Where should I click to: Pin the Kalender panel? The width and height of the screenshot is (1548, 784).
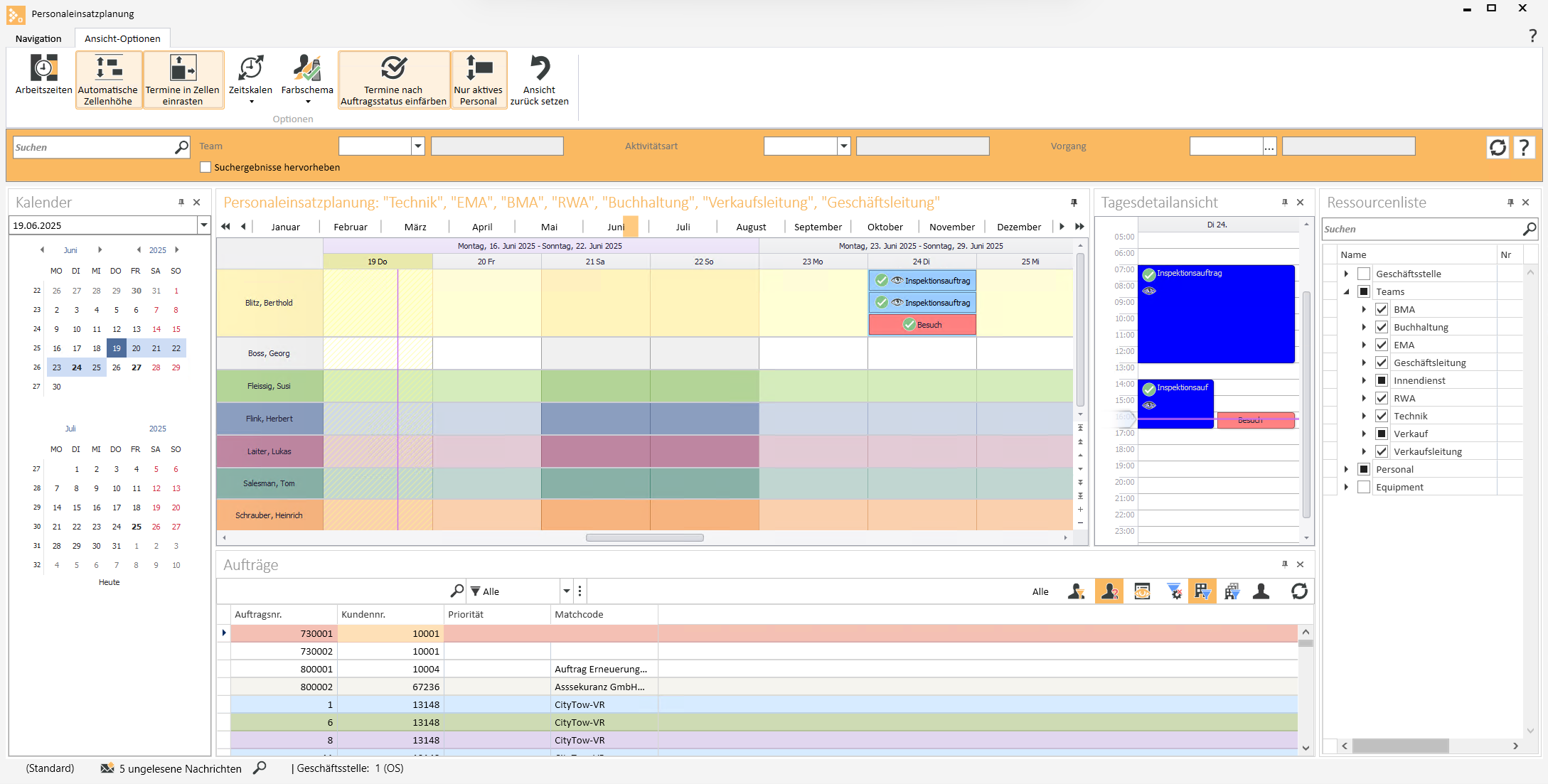[x=181, y=203]
